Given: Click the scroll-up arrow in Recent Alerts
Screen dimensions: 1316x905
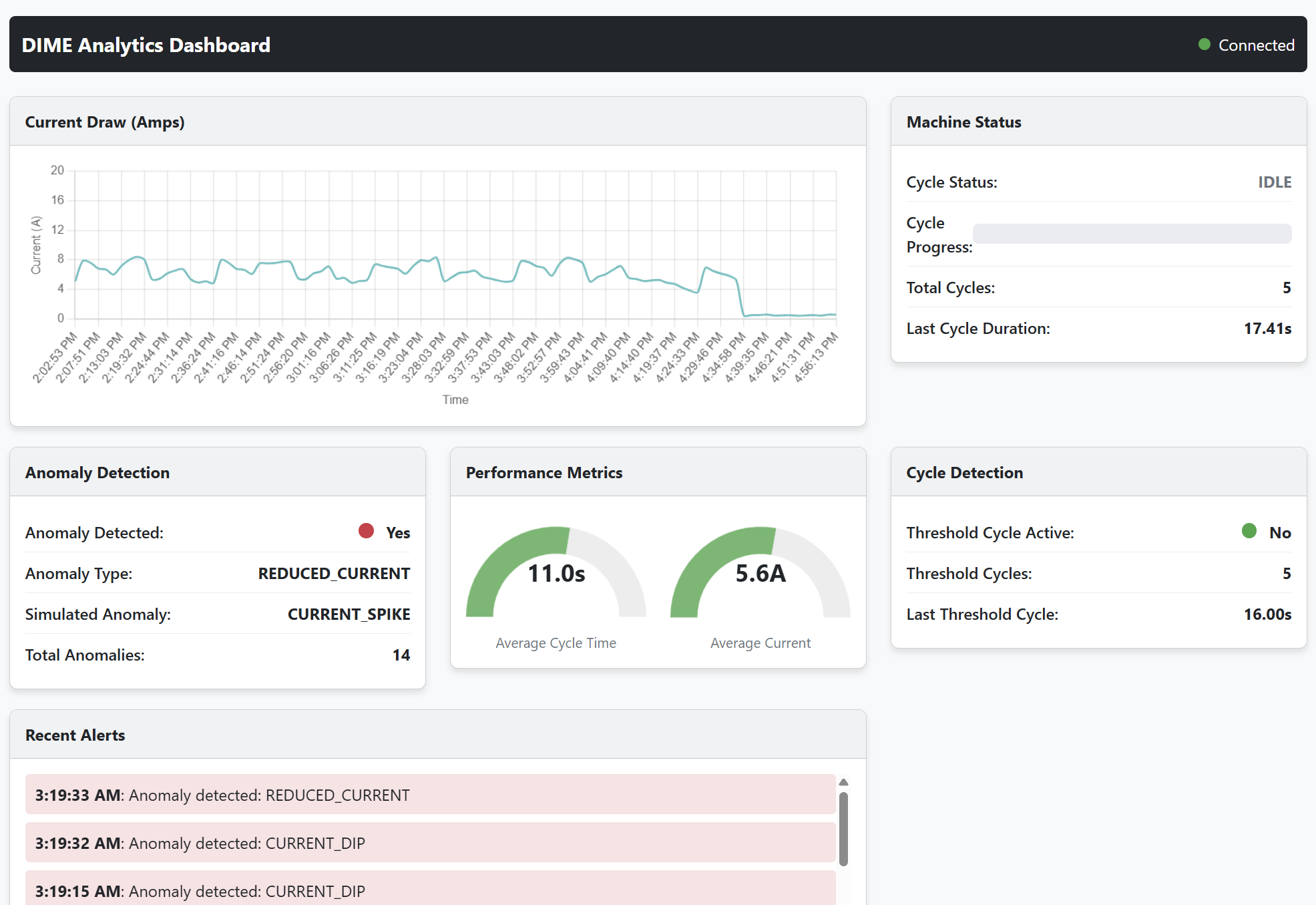Looking at the screenshot, I should (x=843, y=782).
